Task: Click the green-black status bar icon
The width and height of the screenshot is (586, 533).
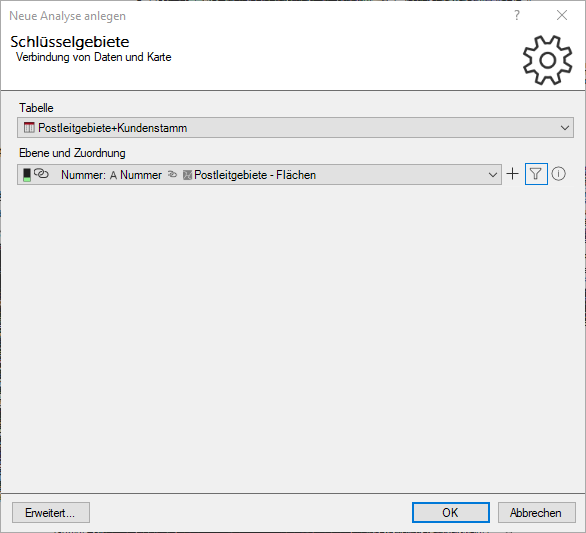Action: click(x=27, y=175)
